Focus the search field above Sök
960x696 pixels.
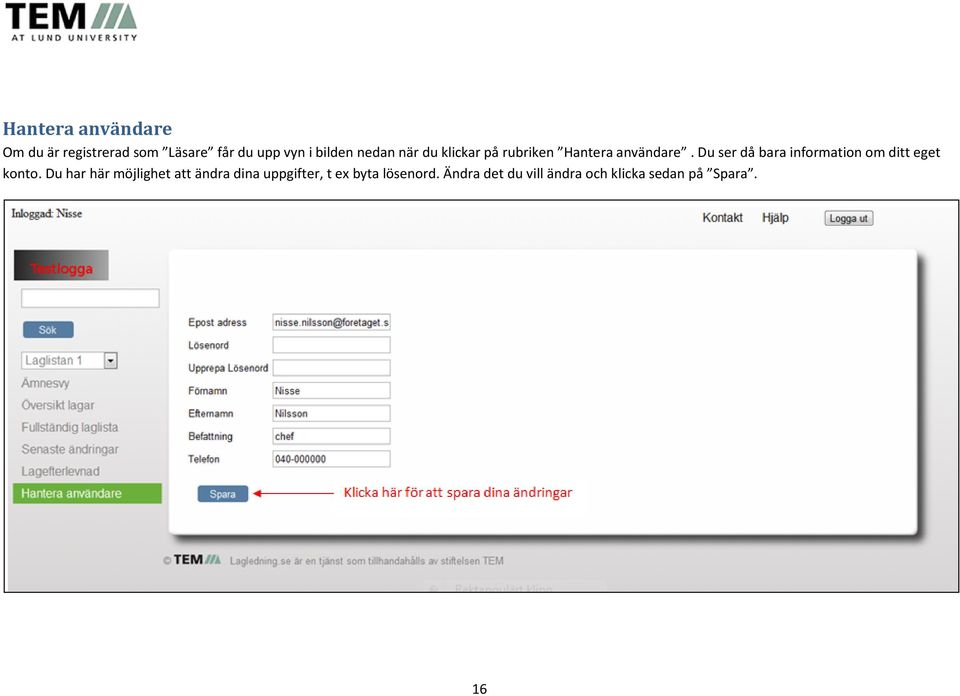click(x=90, y=298)
